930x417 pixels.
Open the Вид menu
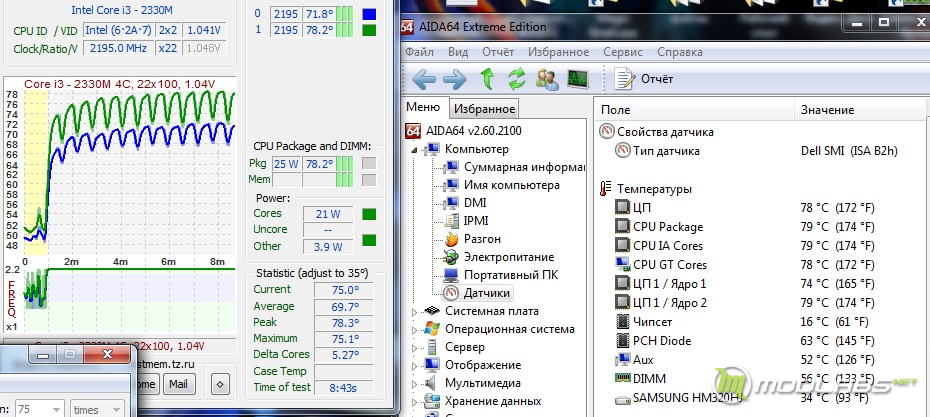[x=458, y=52]
